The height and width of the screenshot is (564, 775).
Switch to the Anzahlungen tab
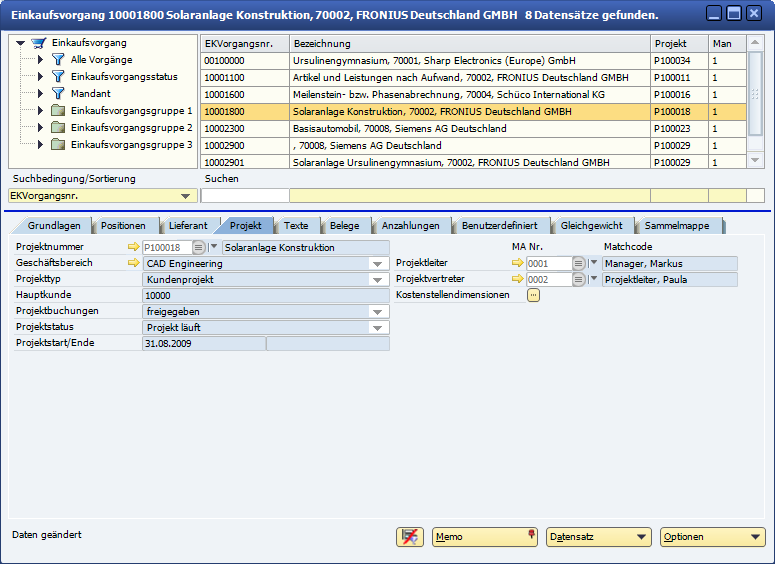click(x=410, y=225)
